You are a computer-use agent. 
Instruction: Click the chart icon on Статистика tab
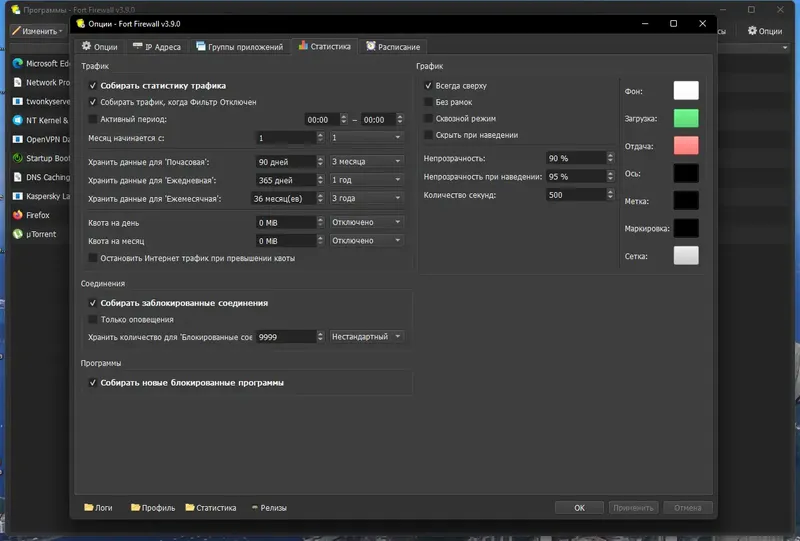pos(303,45)
